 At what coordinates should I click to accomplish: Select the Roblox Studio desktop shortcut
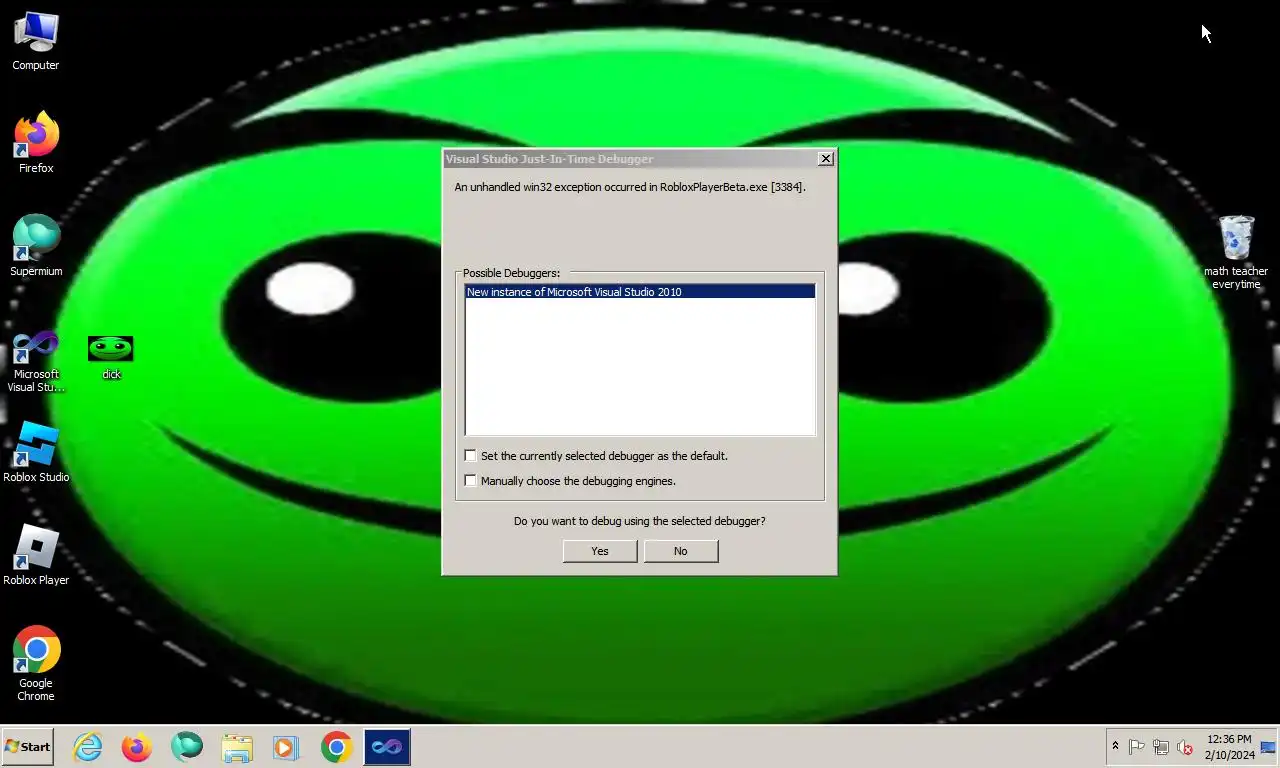[36, 452]
